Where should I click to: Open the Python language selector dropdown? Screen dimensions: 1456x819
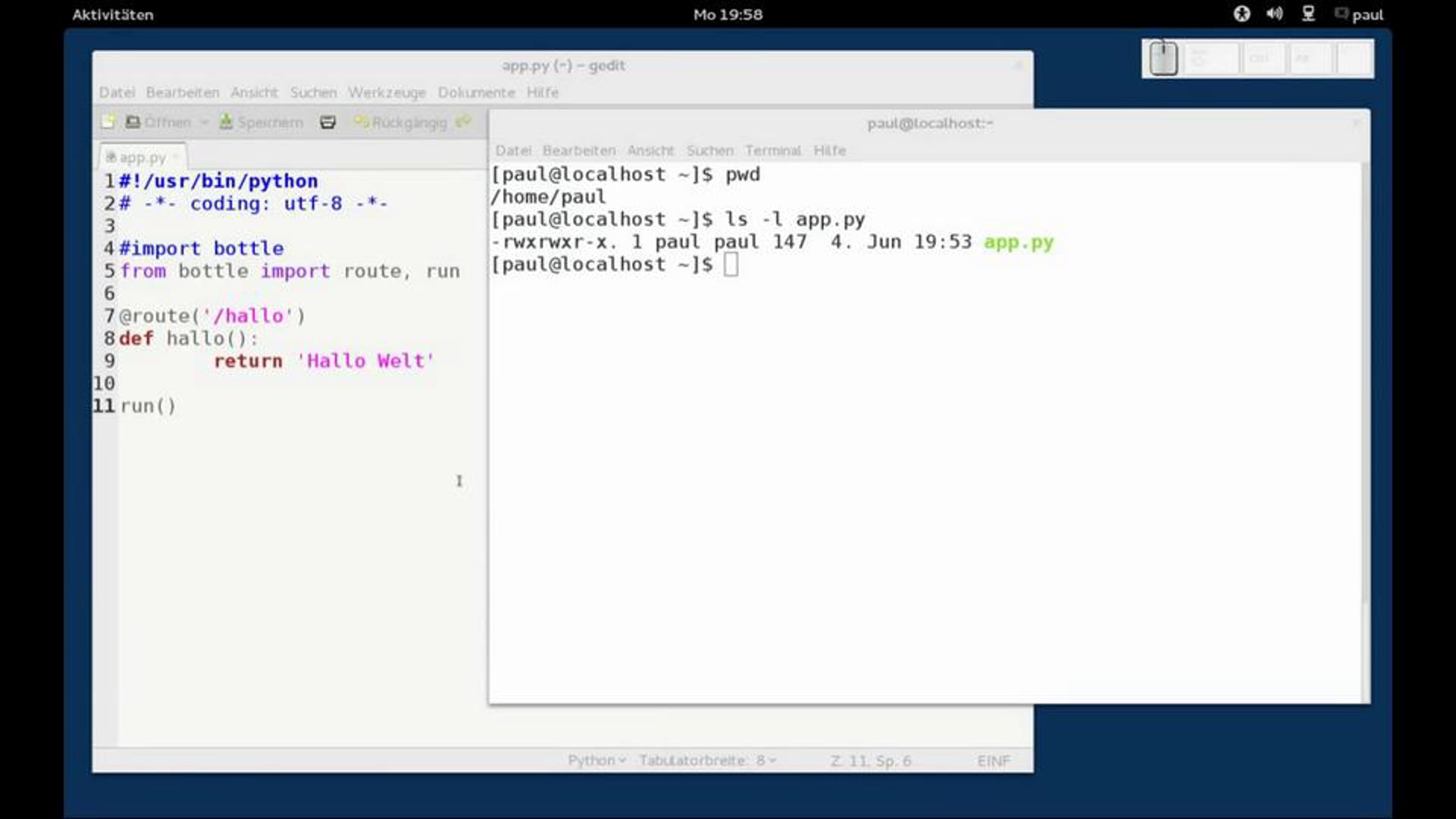coord(596,760)
